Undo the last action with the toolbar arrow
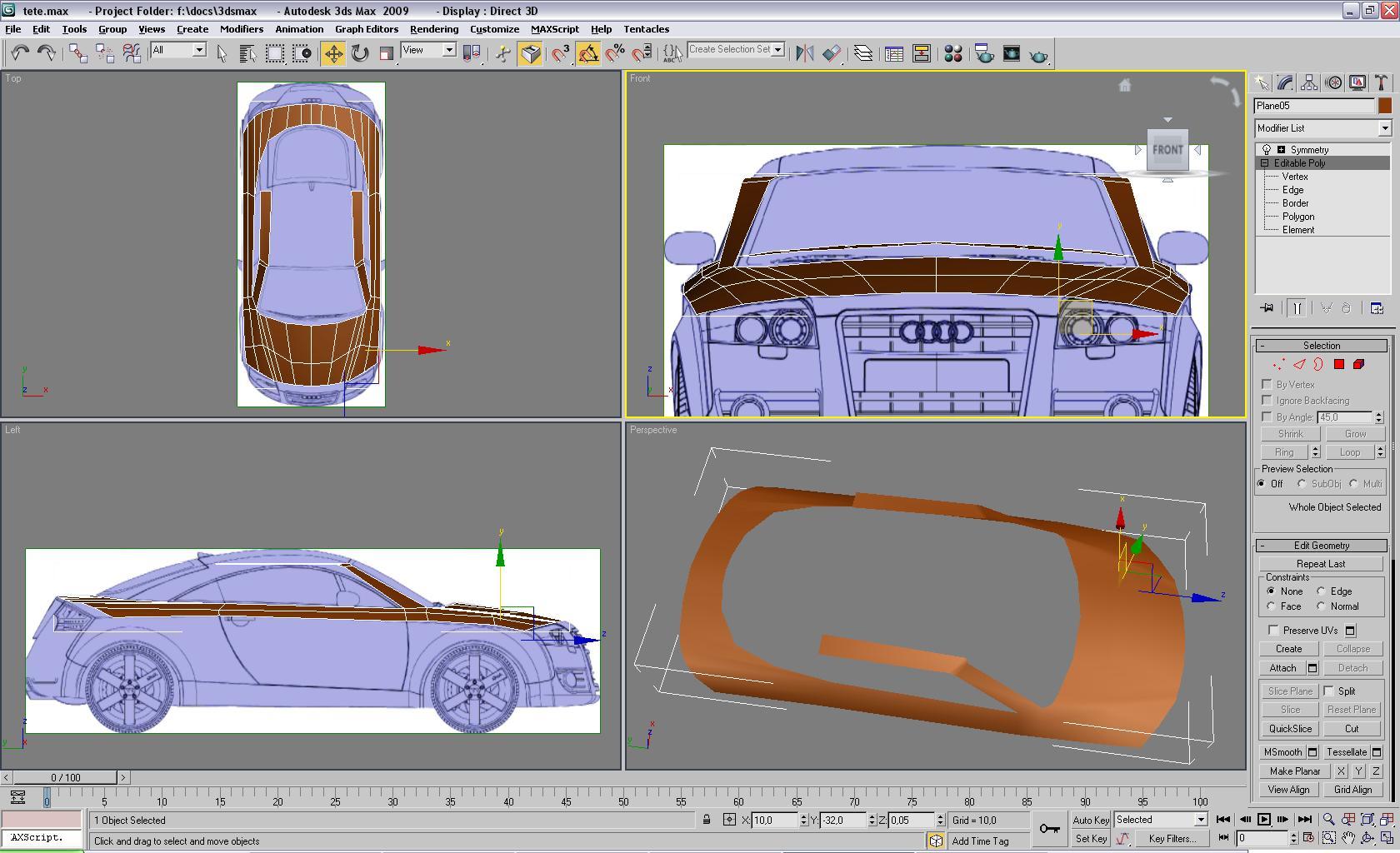 click(20, 53)
